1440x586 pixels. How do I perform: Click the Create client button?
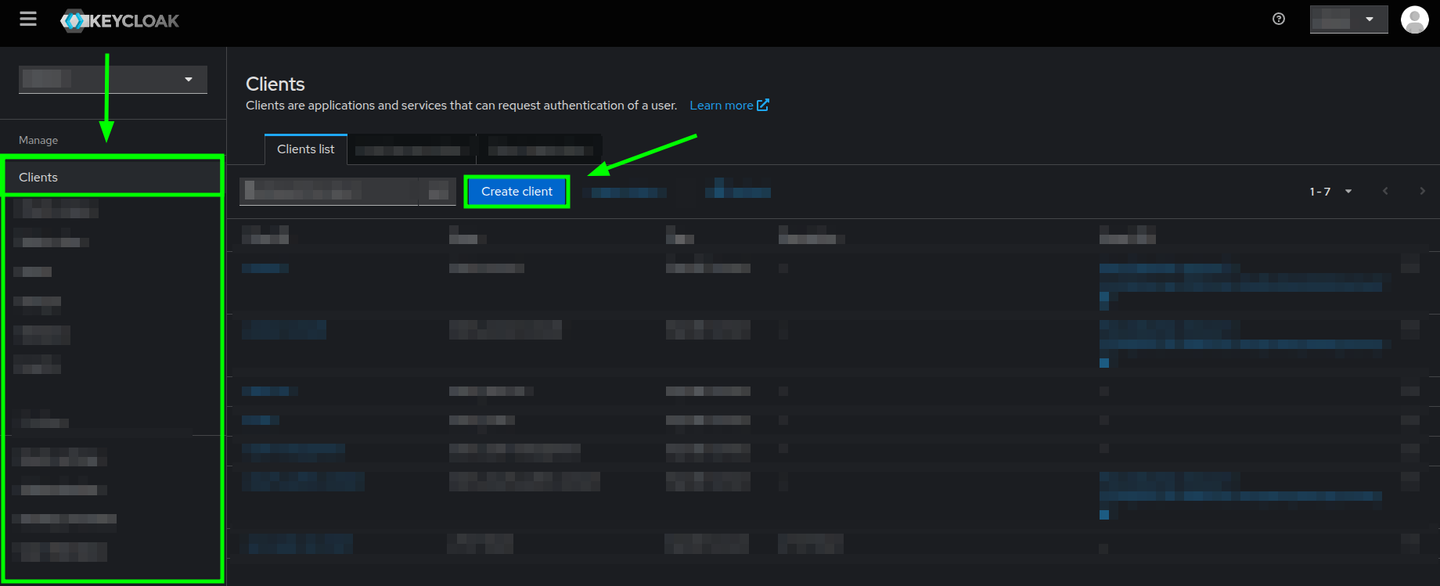(x=517, y=191)
